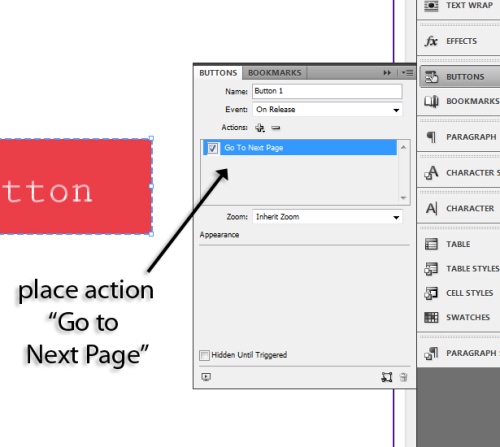
Task: Delete with the trash icon
Action: 403,377
